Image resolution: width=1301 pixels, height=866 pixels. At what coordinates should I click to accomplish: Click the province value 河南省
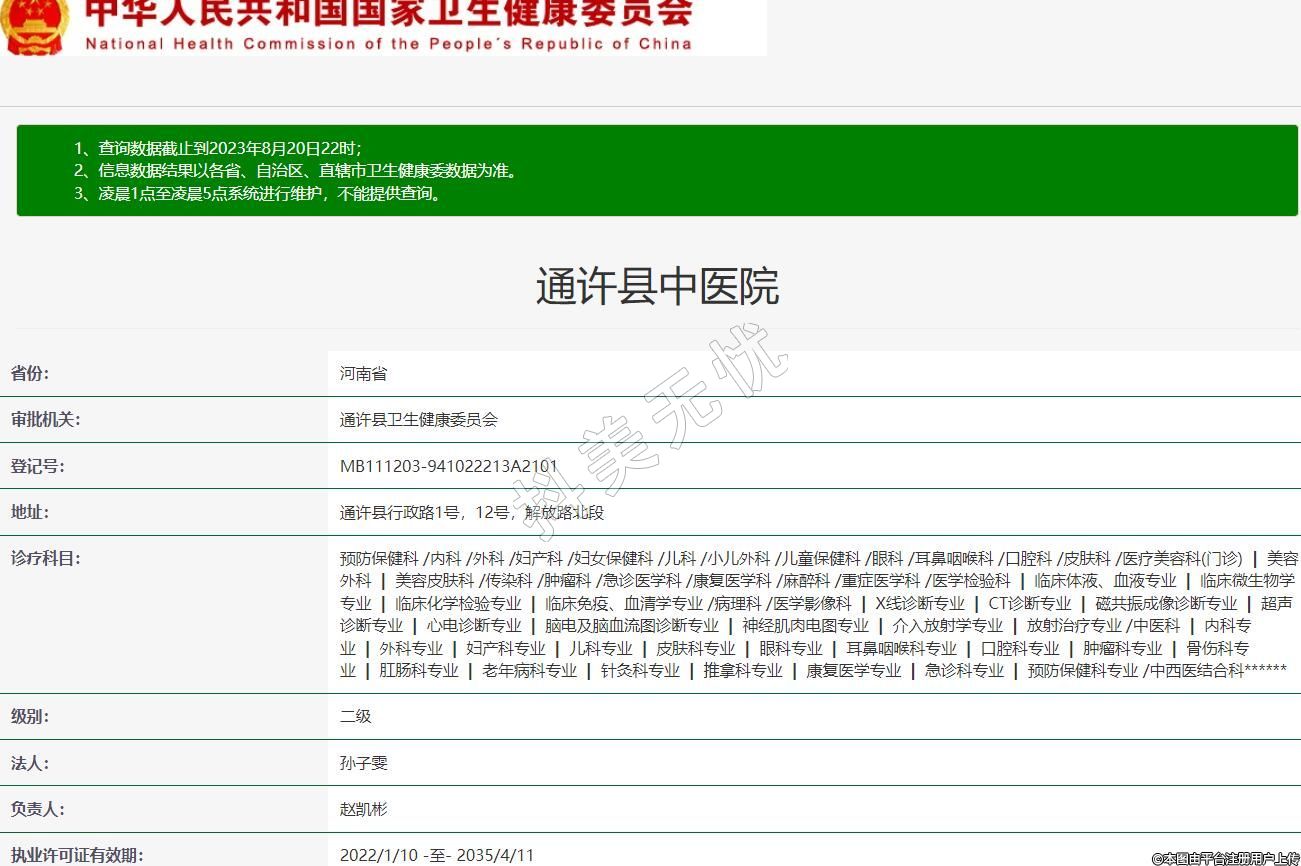[x=363, y=374]
